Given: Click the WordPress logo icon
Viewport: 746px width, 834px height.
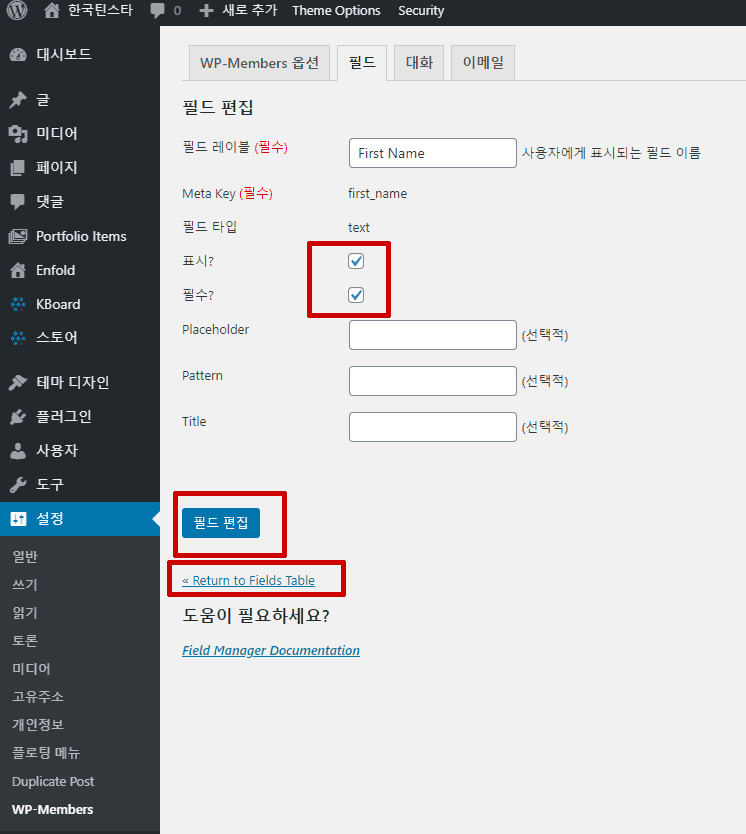Looking at the screenshot, I should pyautogui.click(x=17, y=10).
